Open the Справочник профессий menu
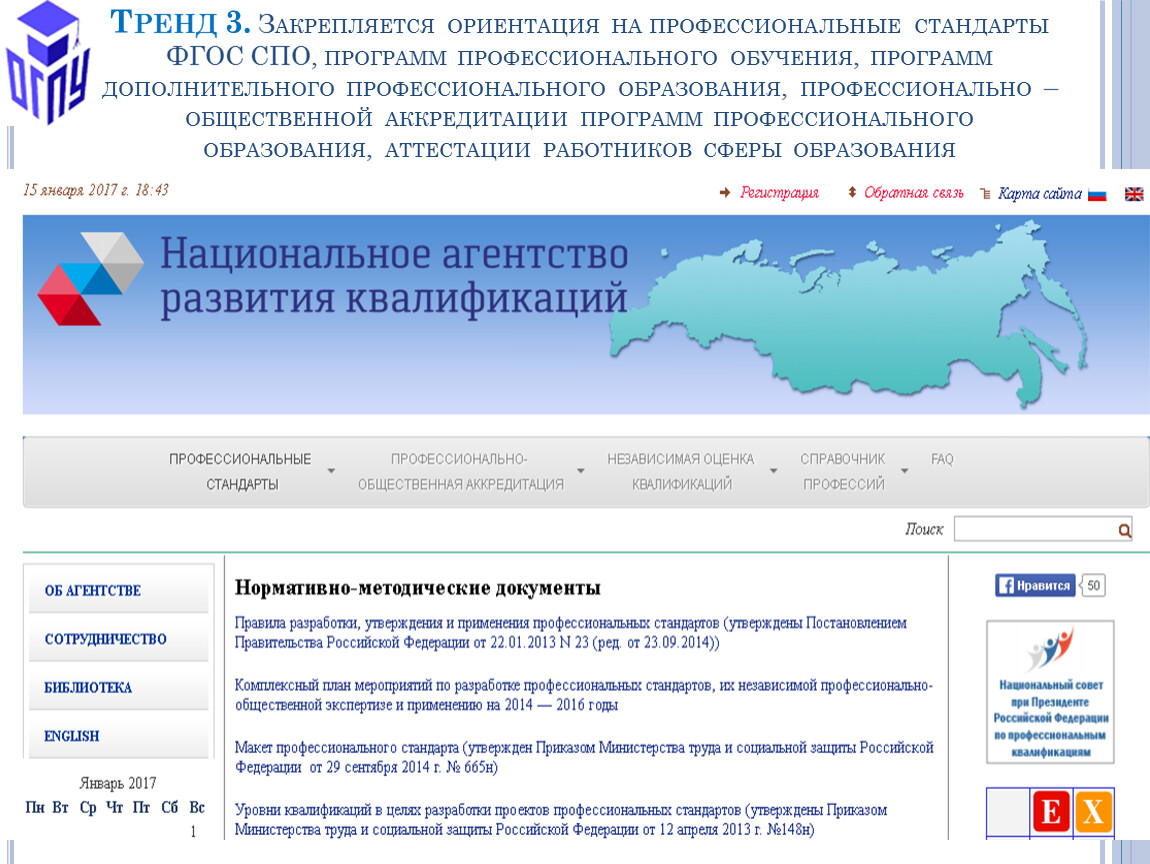Image resolution: width=1150 pixels, height=864 pixels. [843, 472]
